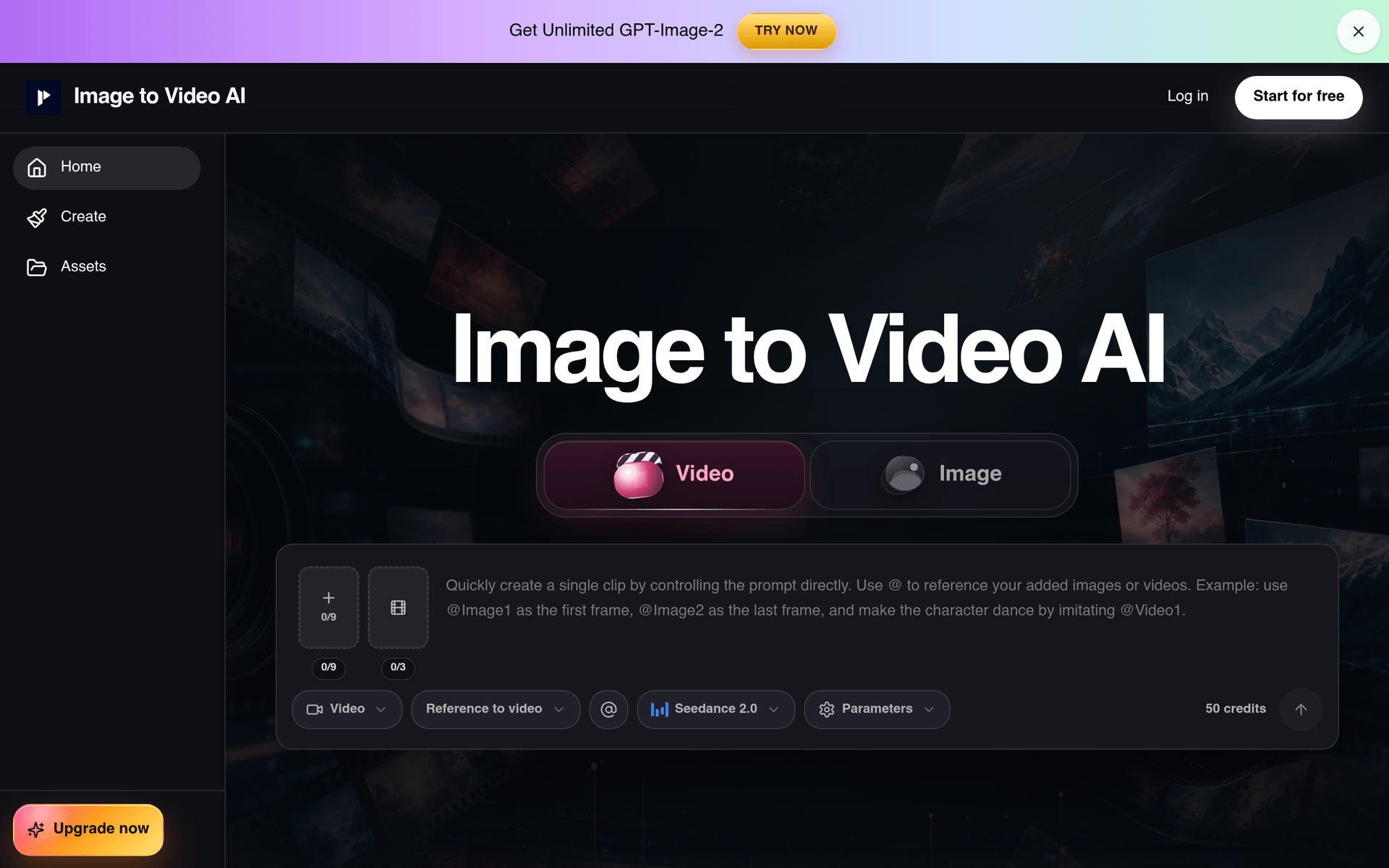The image size is (1389, 868).
Task: Click the TRY NOW banner button
Action: tap(786, 30)
